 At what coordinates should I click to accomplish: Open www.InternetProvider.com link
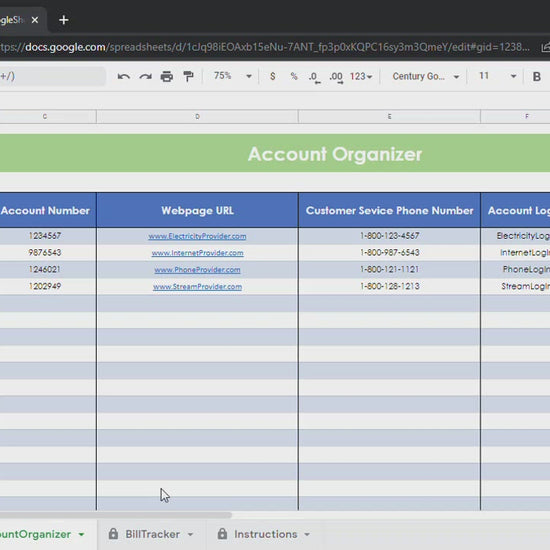click(197, 253)
